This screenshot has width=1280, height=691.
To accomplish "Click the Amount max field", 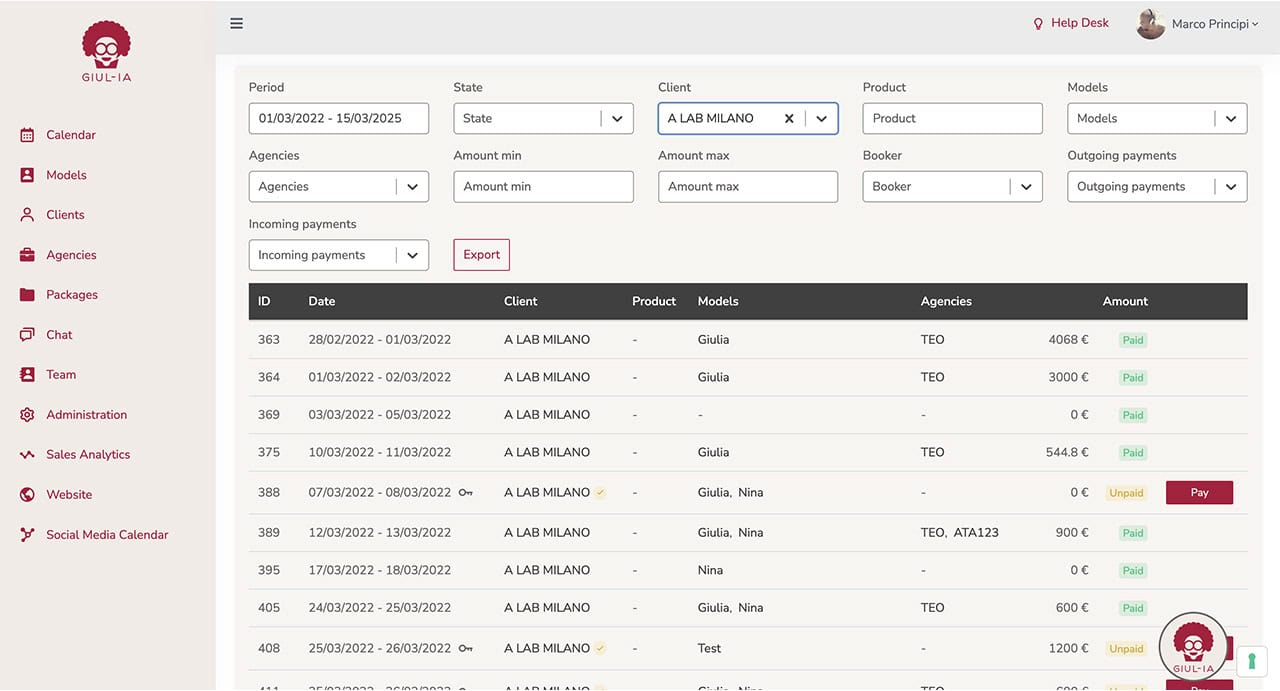I will (x=748, y=186).
